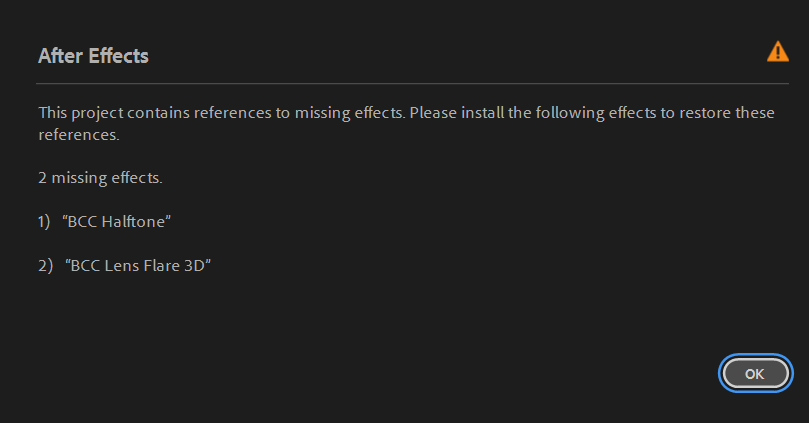Select the "BCC Halftone" missing effect entry
The width and height of the screenshot is (809, 423).
[x=117, y=222]
